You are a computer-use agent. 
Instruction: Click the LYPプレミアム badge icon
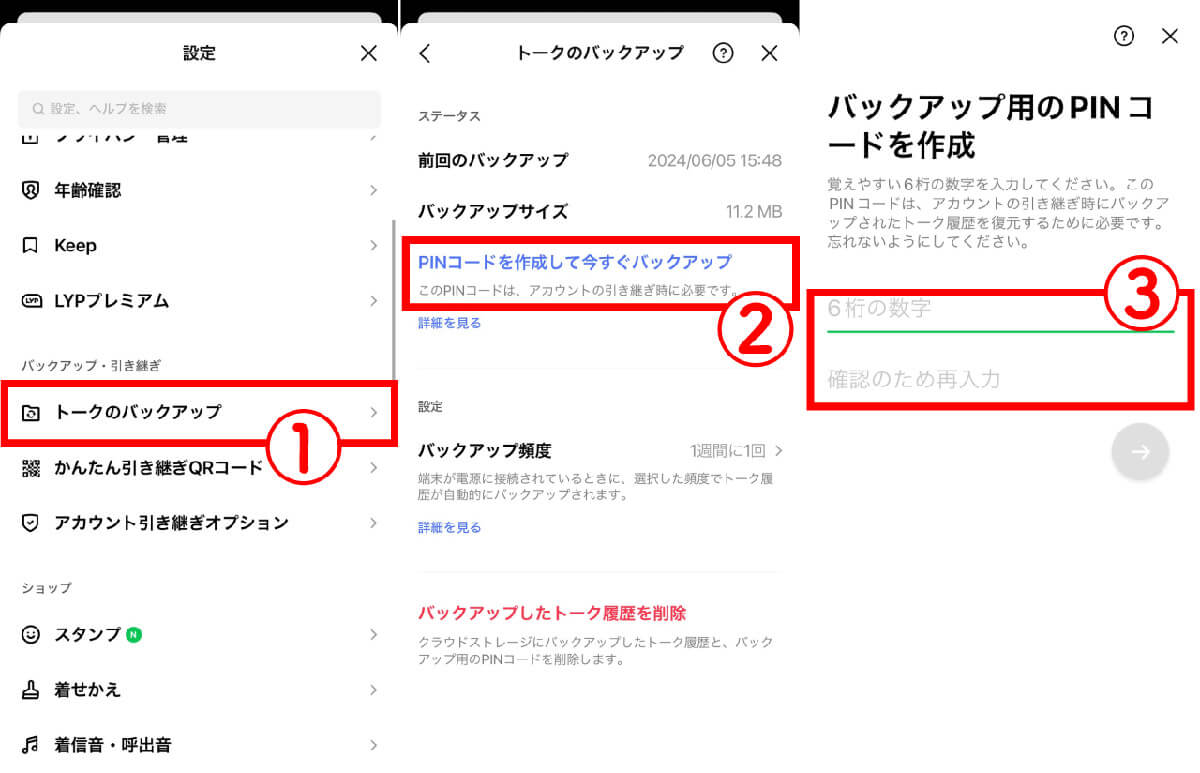pyautogui.click(x=31, y=301)
